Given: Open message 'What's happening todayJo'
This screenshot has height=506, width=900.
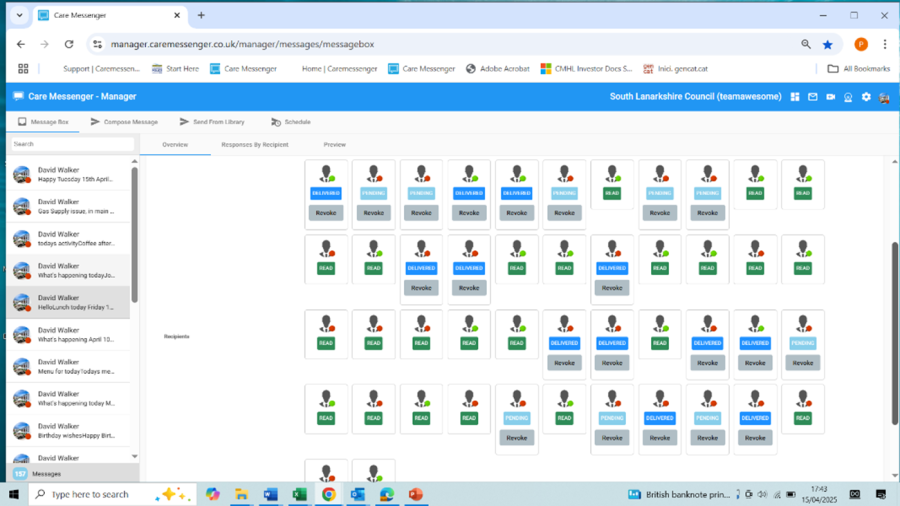Looking at the screenshot, I should click(x=68, y=270).
